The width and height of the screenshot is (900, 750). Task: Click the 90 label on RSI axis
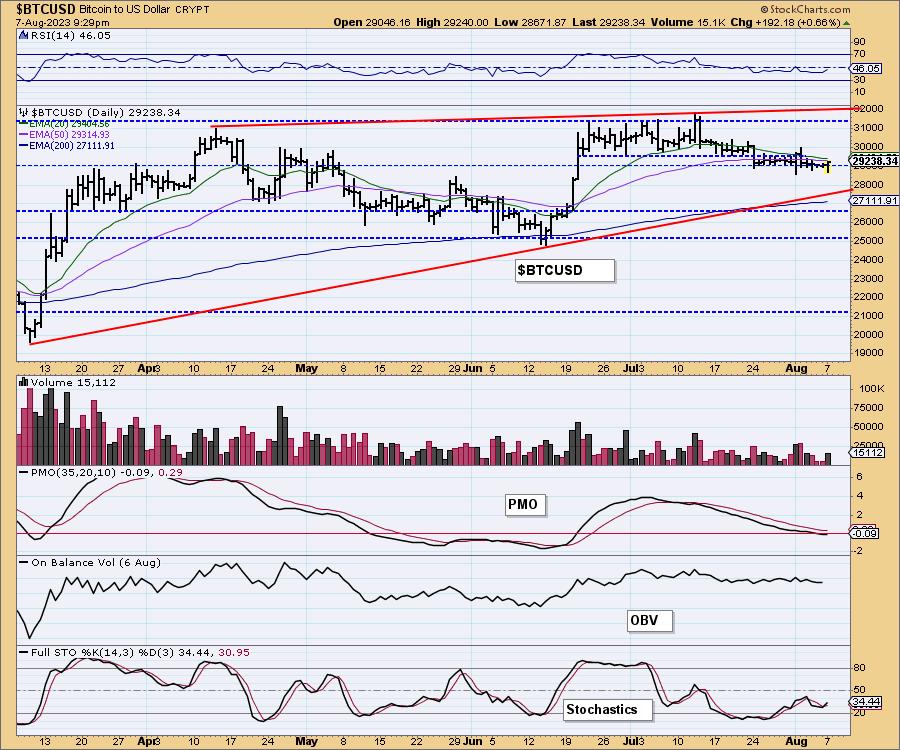click(x=860, y=42)
